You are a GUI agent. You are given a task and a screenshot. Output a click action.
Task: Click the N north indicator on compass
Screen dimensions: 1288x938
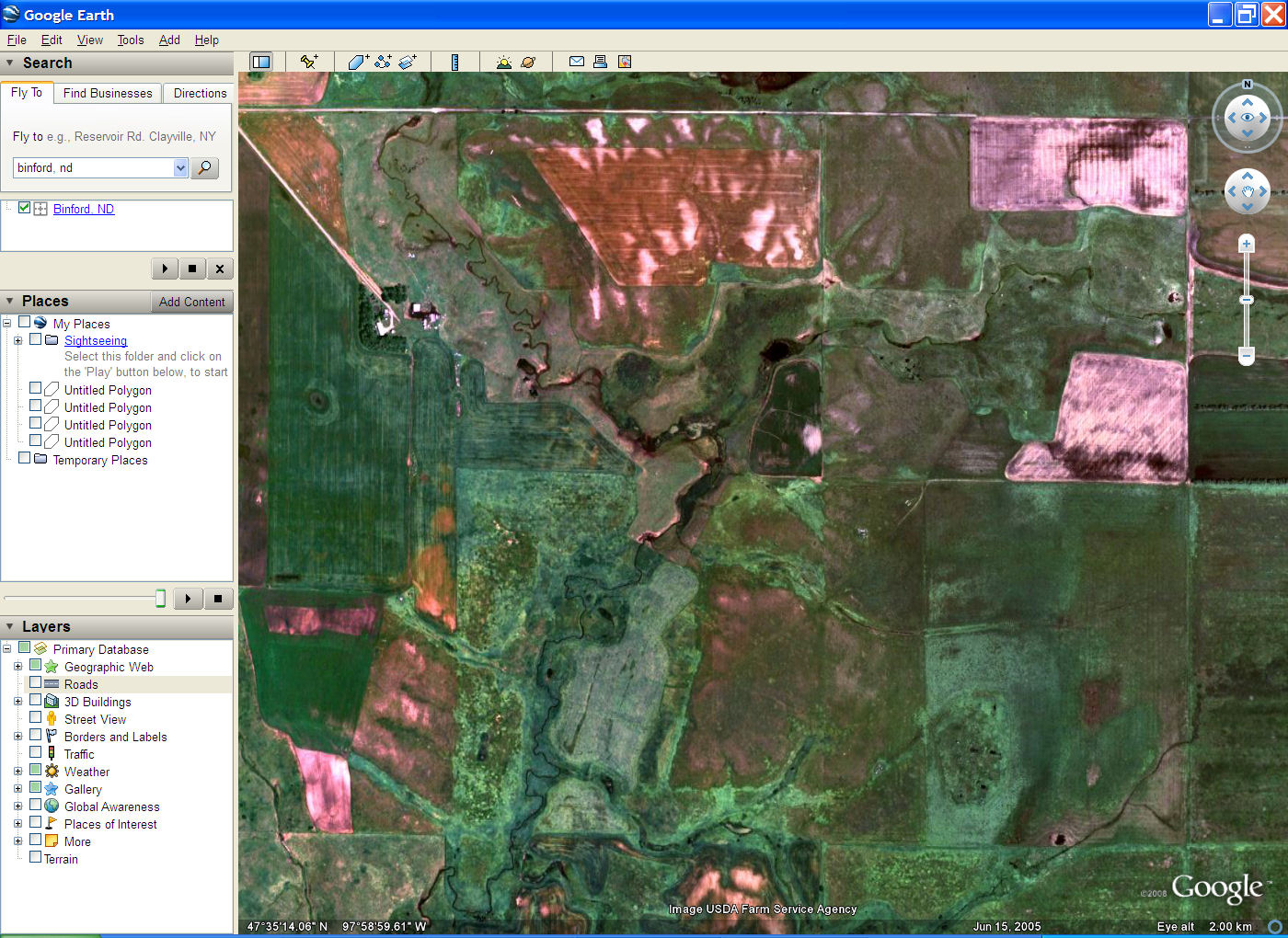tap(1248, 85)
